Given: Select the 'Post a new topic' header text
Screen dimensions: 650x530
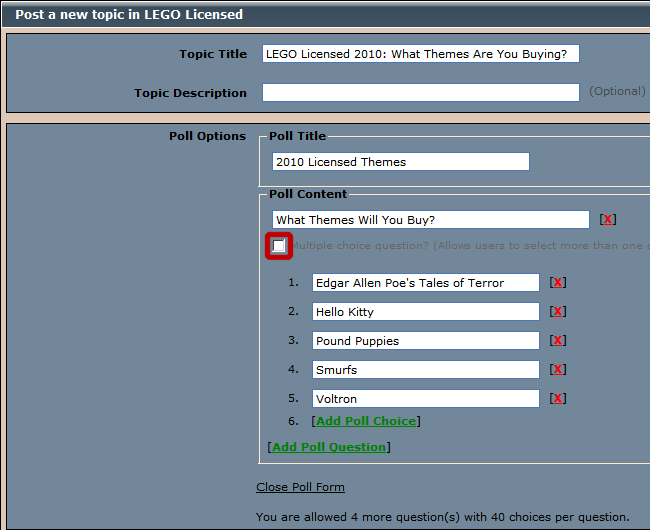Looking at the screenshot, I should (x=129, y=15).
